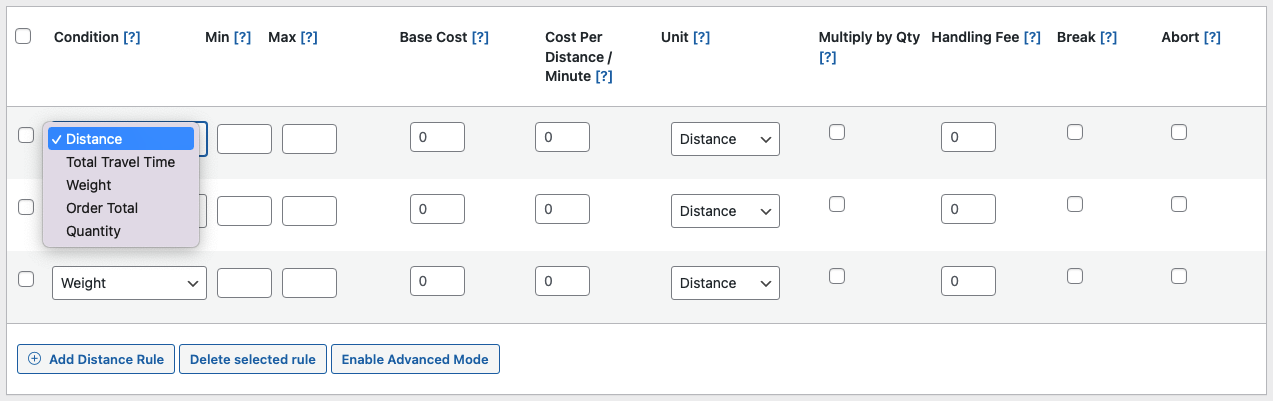Open the Abort help [?] link

[x=1212, y=37]
